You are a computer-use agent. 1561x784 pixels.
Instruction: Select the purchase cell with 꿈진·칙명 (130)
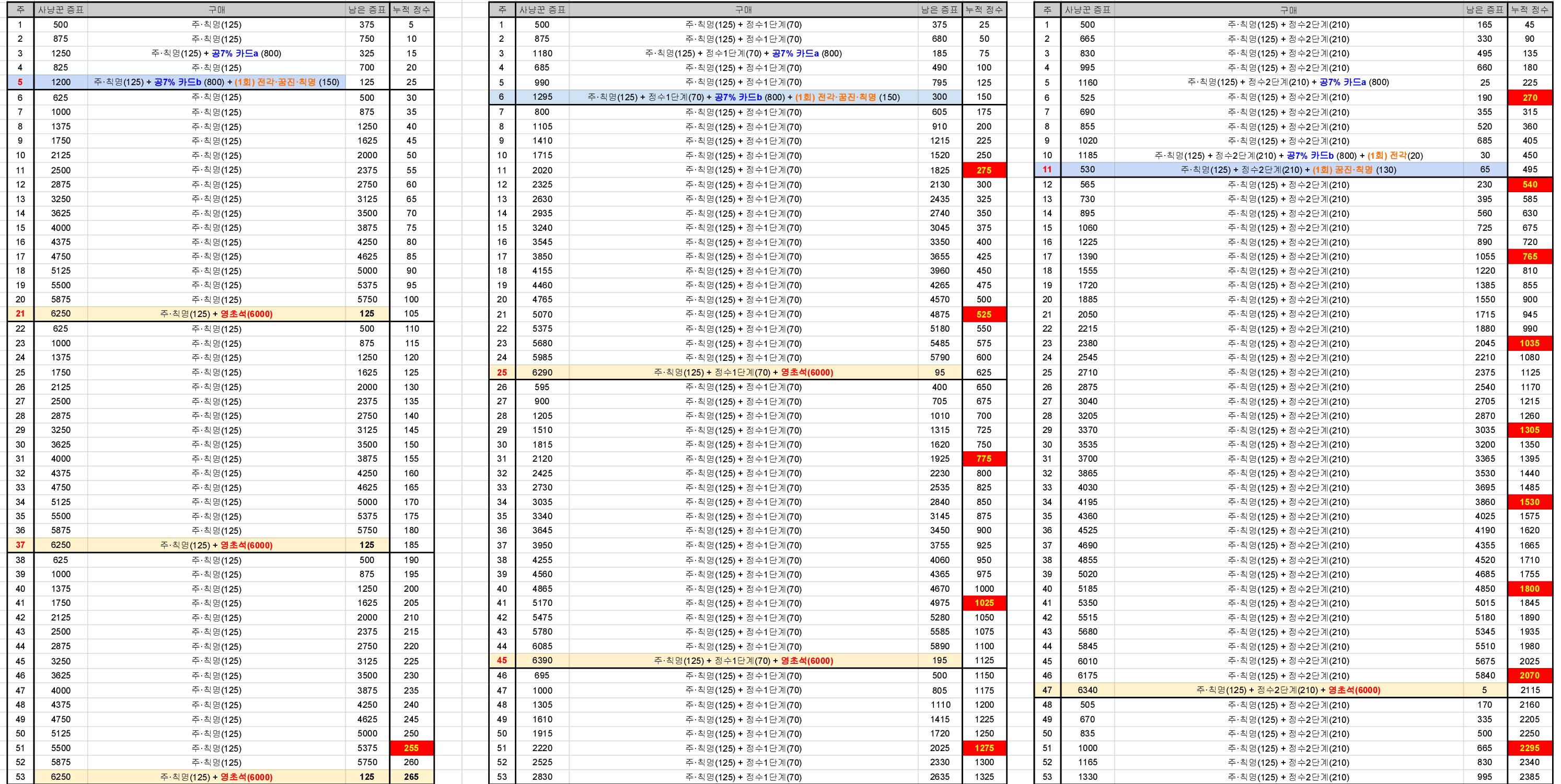pyautogui.click(x=1288, y=170)
